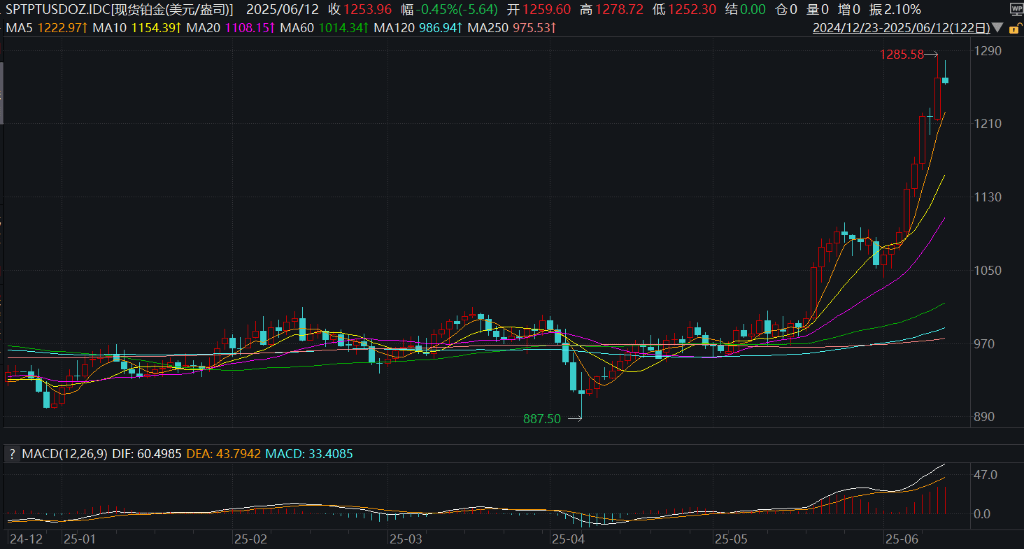Click the 890 price axis label

985,417
